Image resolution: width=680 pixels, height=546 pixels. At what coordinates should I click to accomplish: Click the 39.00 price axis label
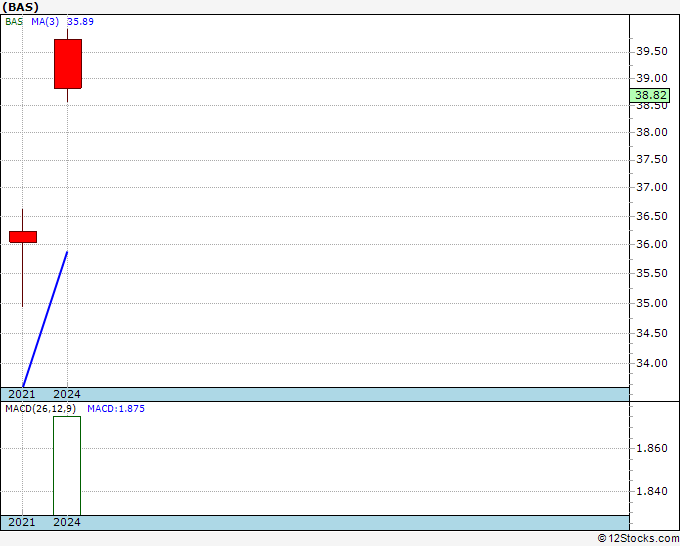[x=651, y=78]
